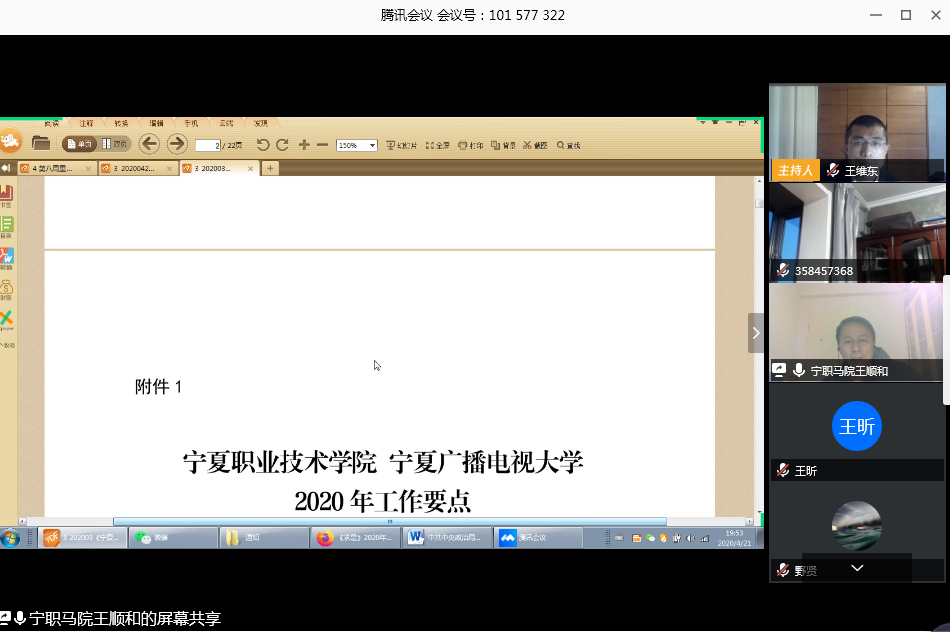The image size is (950, 632).
Task: Go to previous page with left arrow button
Action: [149, 144]
